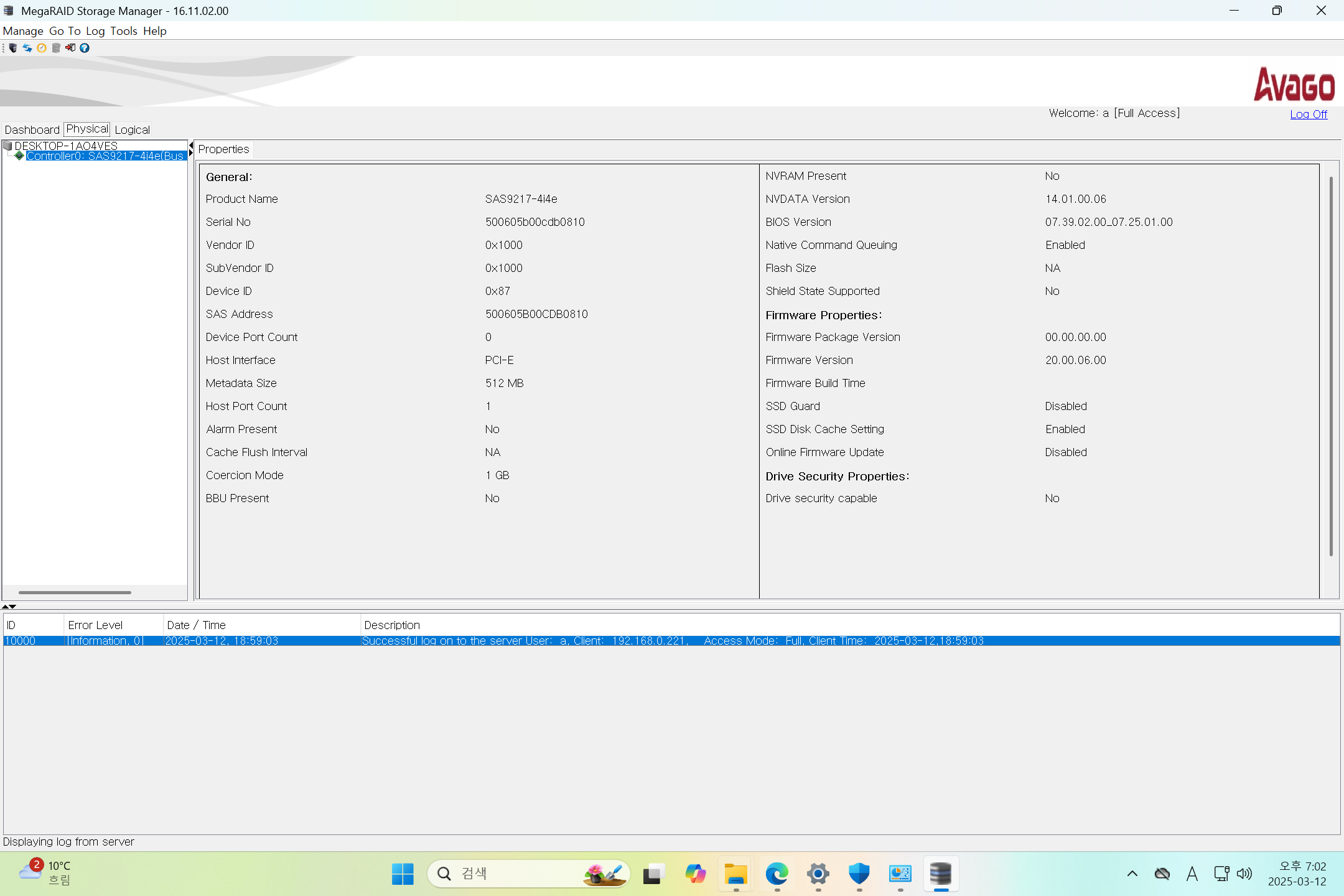Select Controller0: SAS9217-4i4e tree node
The image size is (1344, 896).
click(x=105, y=156)
